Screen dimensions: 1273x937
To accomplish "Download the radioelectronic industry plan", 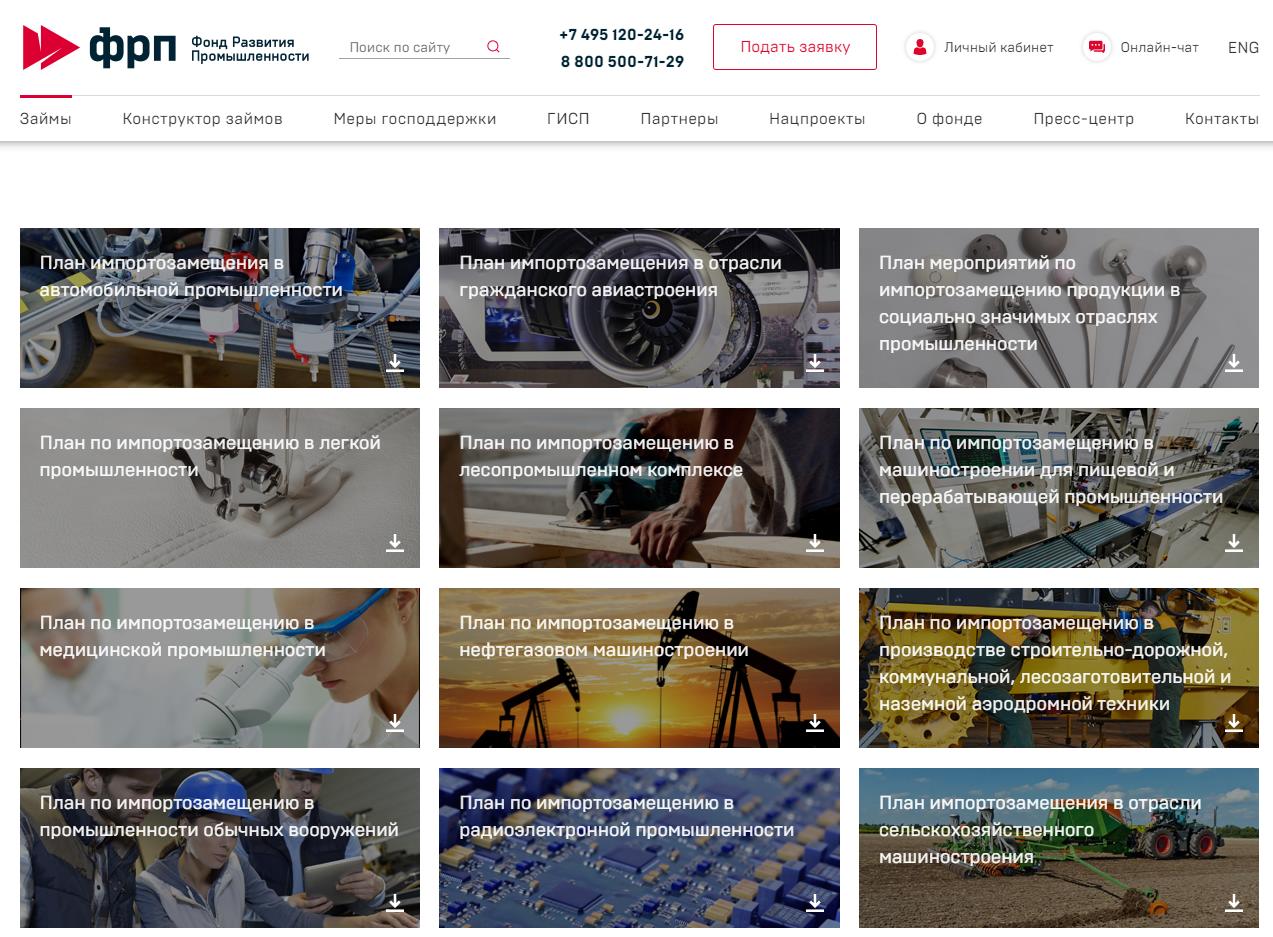I will (815, 902).
